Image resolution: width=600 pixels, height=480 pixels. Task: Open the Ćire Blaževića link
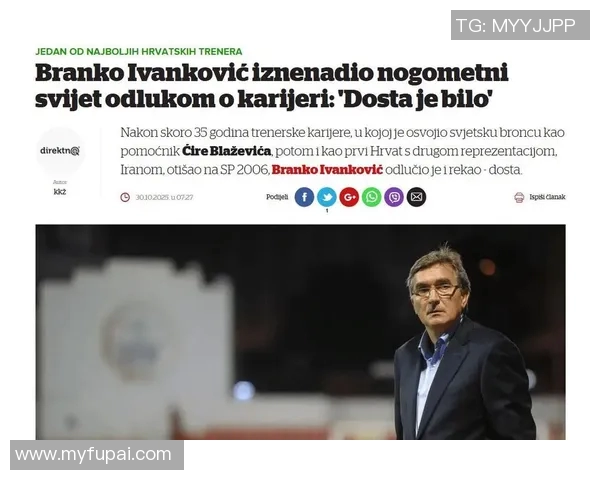coord(227,151)
